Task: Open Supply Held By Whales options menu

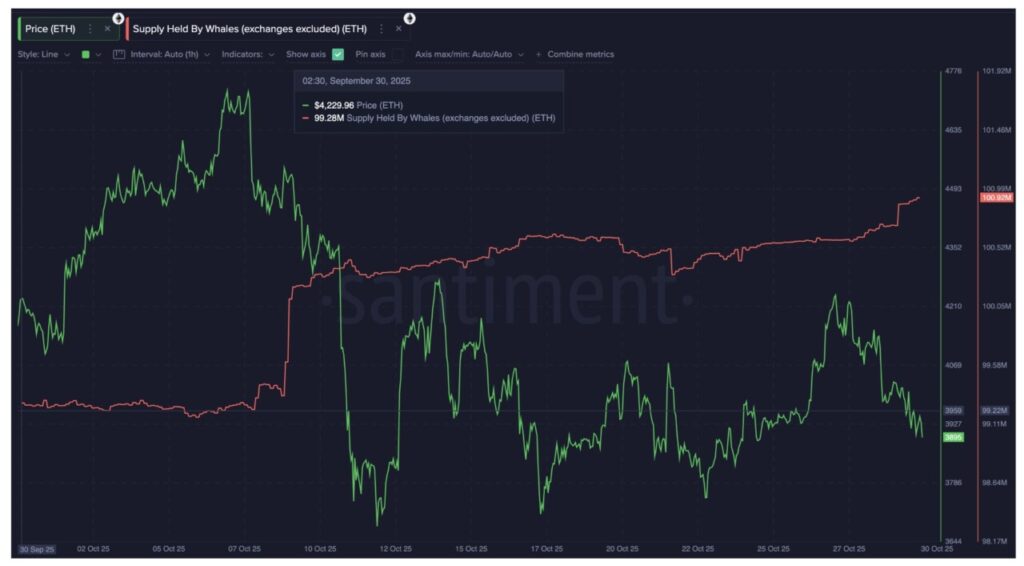Action: (x=381, y=29)
